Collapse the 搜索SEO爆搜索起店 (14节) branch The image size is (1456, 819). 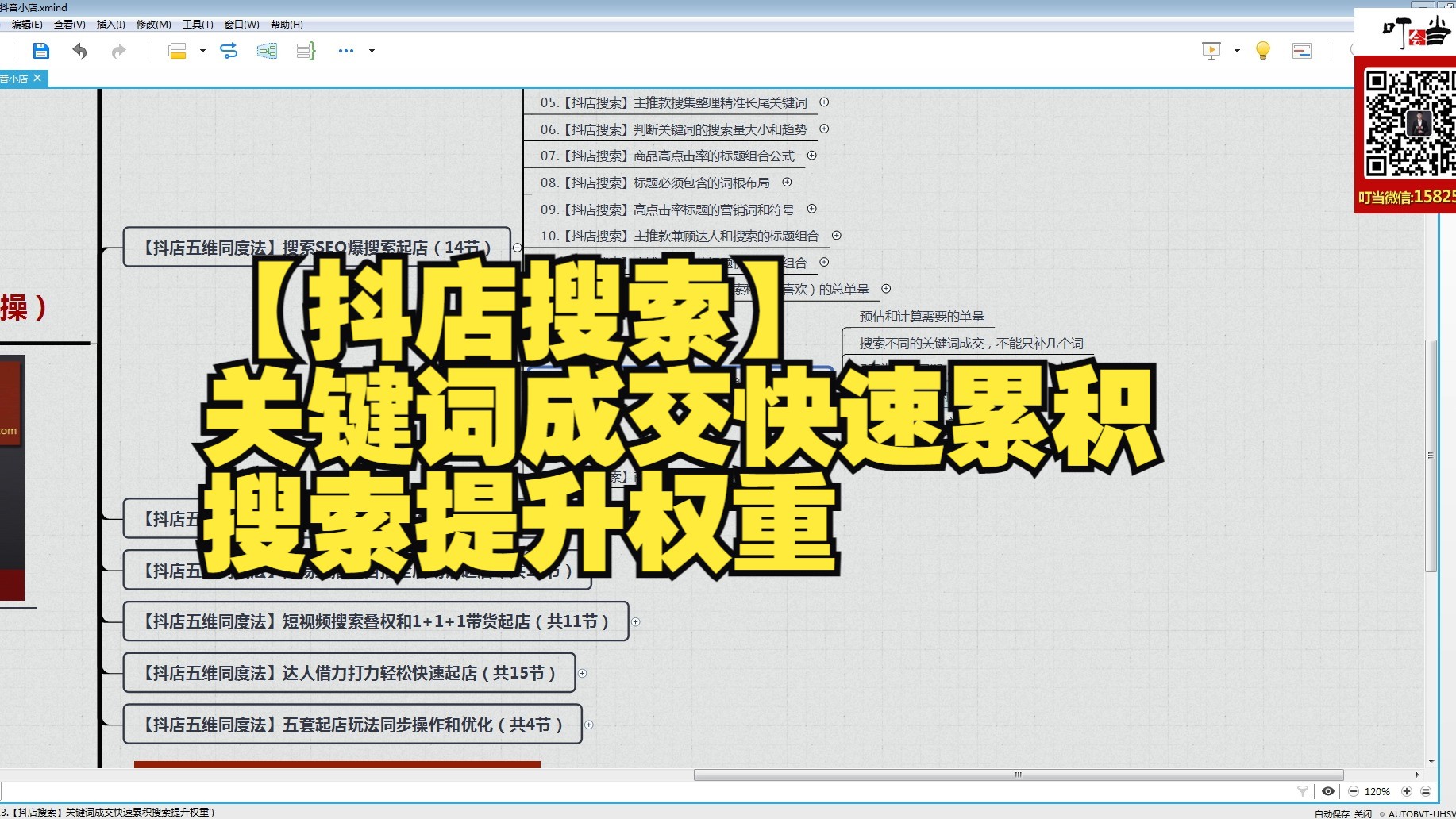point(518,248)
